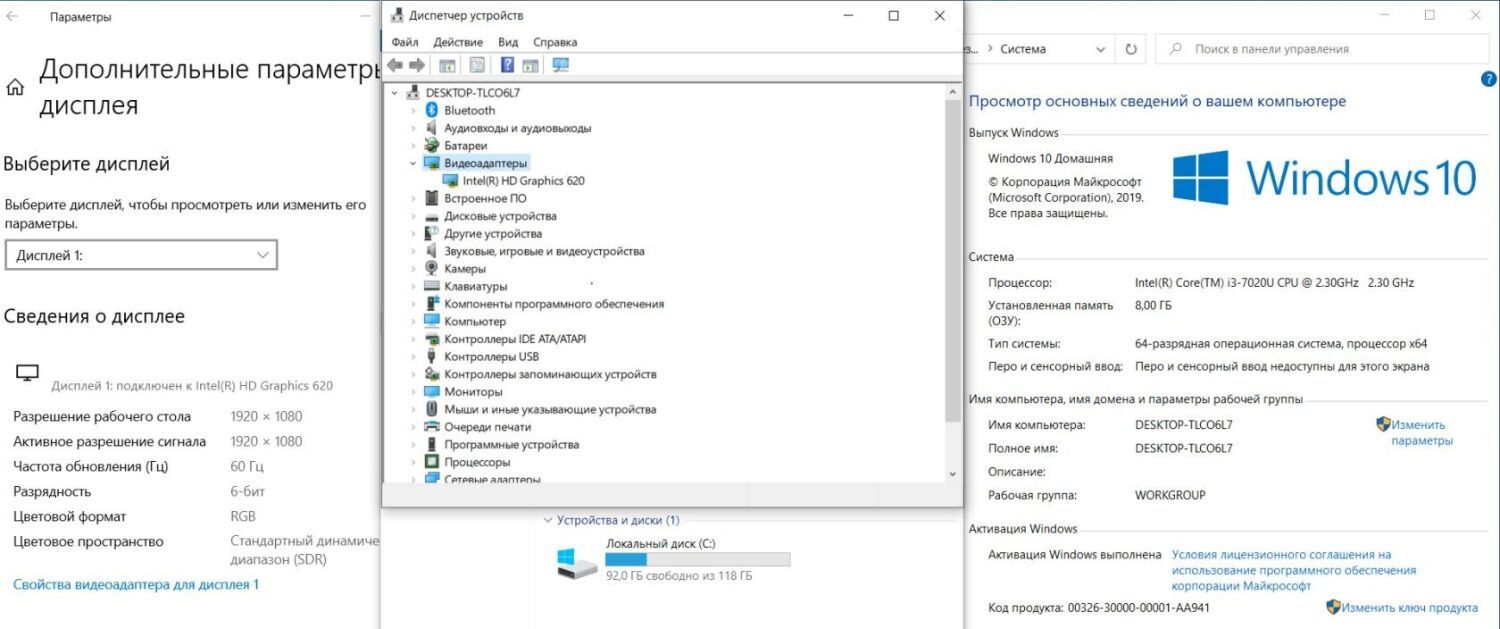Click the Изменить ключ продукта link
1500x629 pixels.
1409,607
